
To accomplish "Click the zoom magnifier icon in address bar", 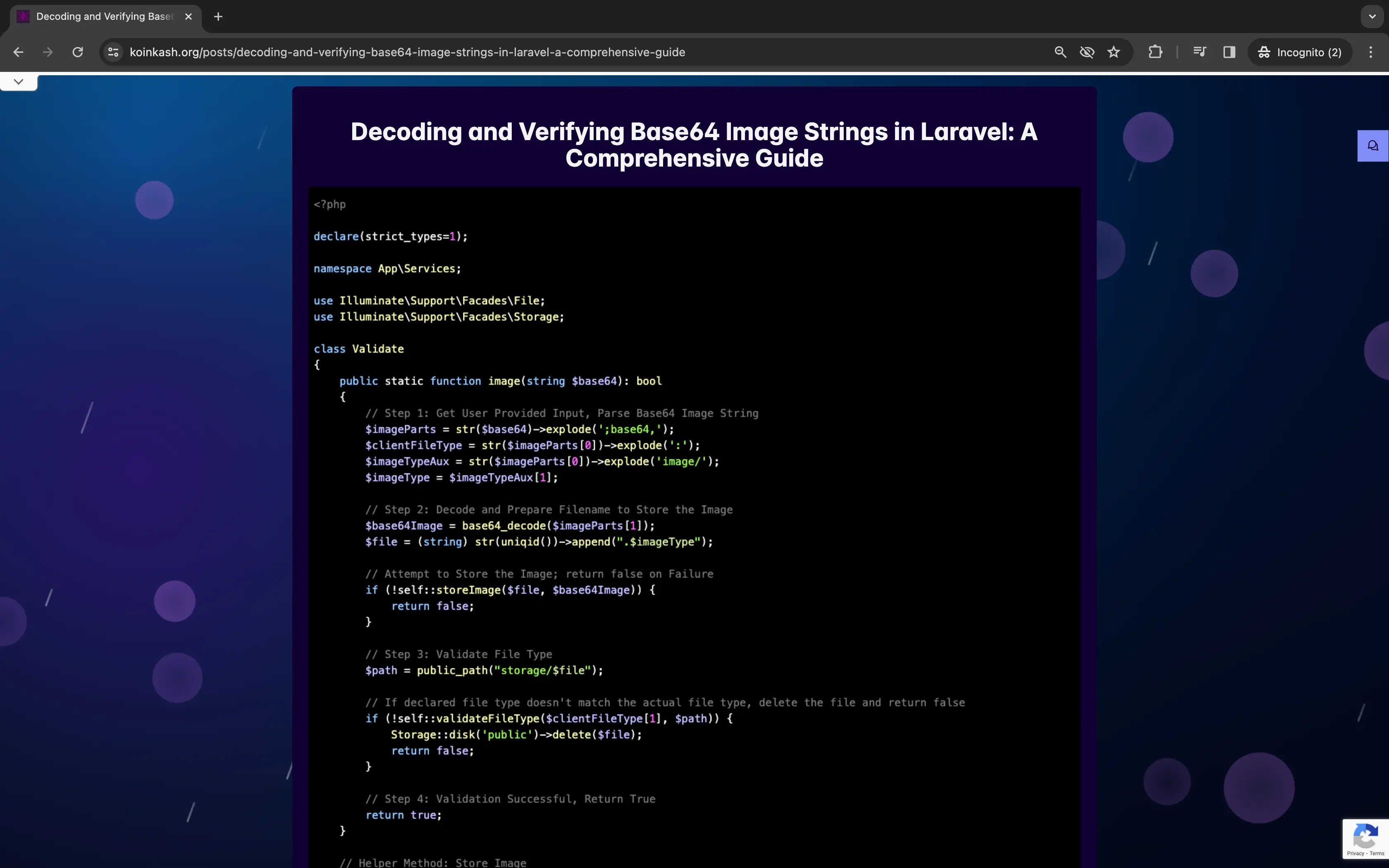I will point(1061,52).
